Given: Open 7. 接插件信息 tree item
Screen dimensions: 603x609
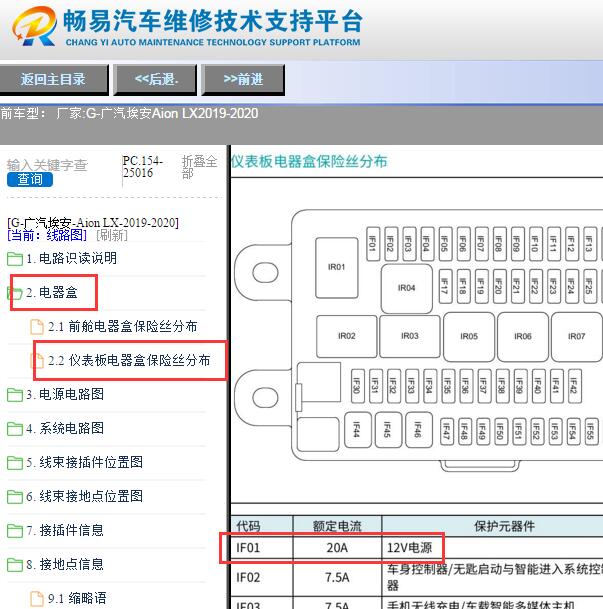Looking at the screenshot, I should pyautogui.click(x=65, y=530).
